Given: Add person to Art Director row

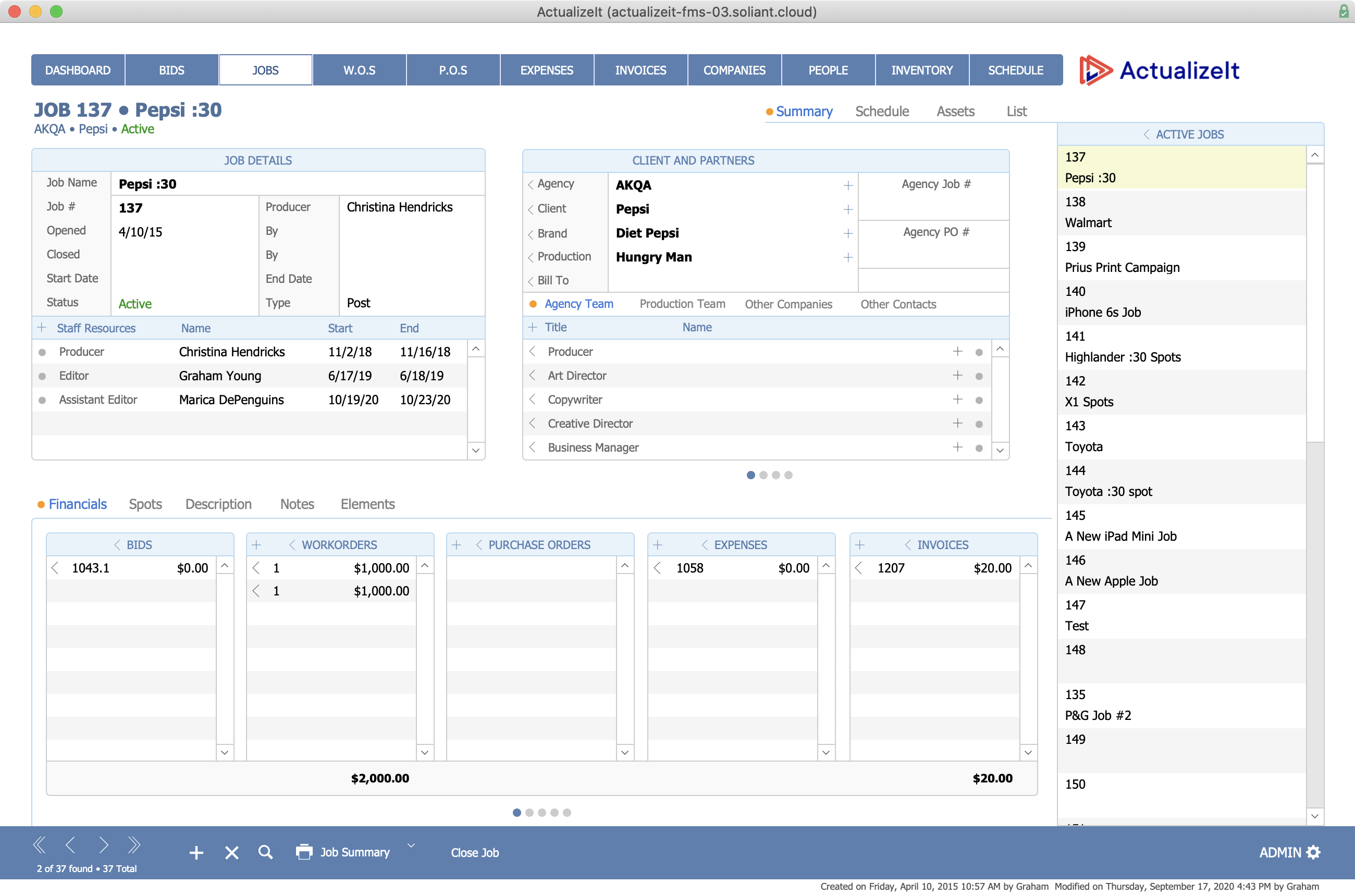Looking at the screenshot, I should pyautogui.click(x=958, y=375).
